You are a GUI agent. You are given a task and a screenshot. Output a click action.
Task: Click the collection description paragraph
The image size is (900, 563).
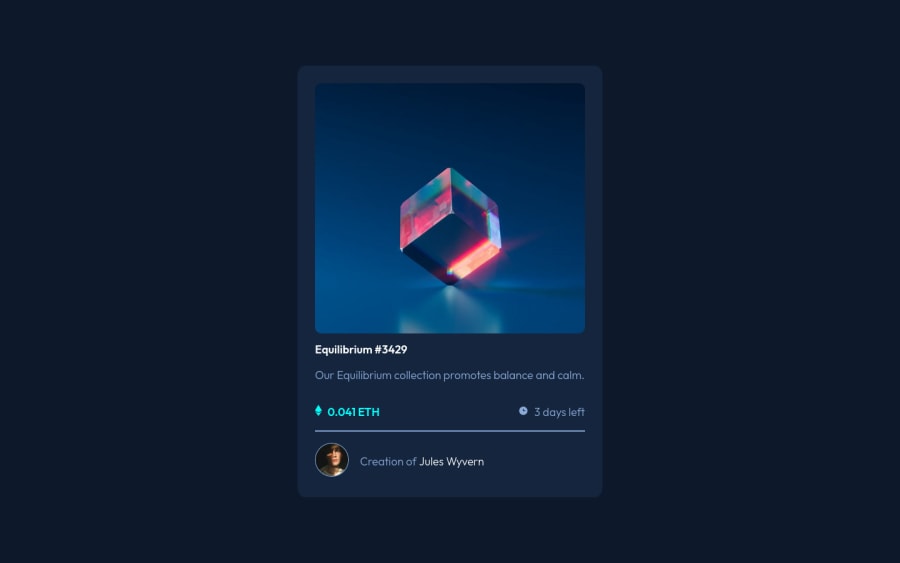449,375
